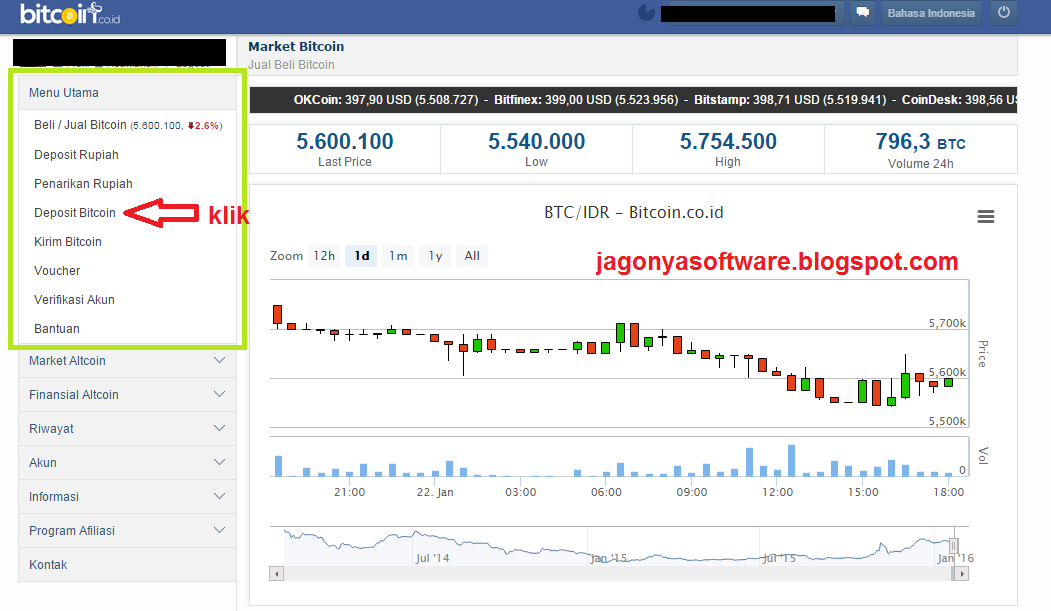
Task: Click the navigator right scroll arrow
Action: [x=962, y=573]
